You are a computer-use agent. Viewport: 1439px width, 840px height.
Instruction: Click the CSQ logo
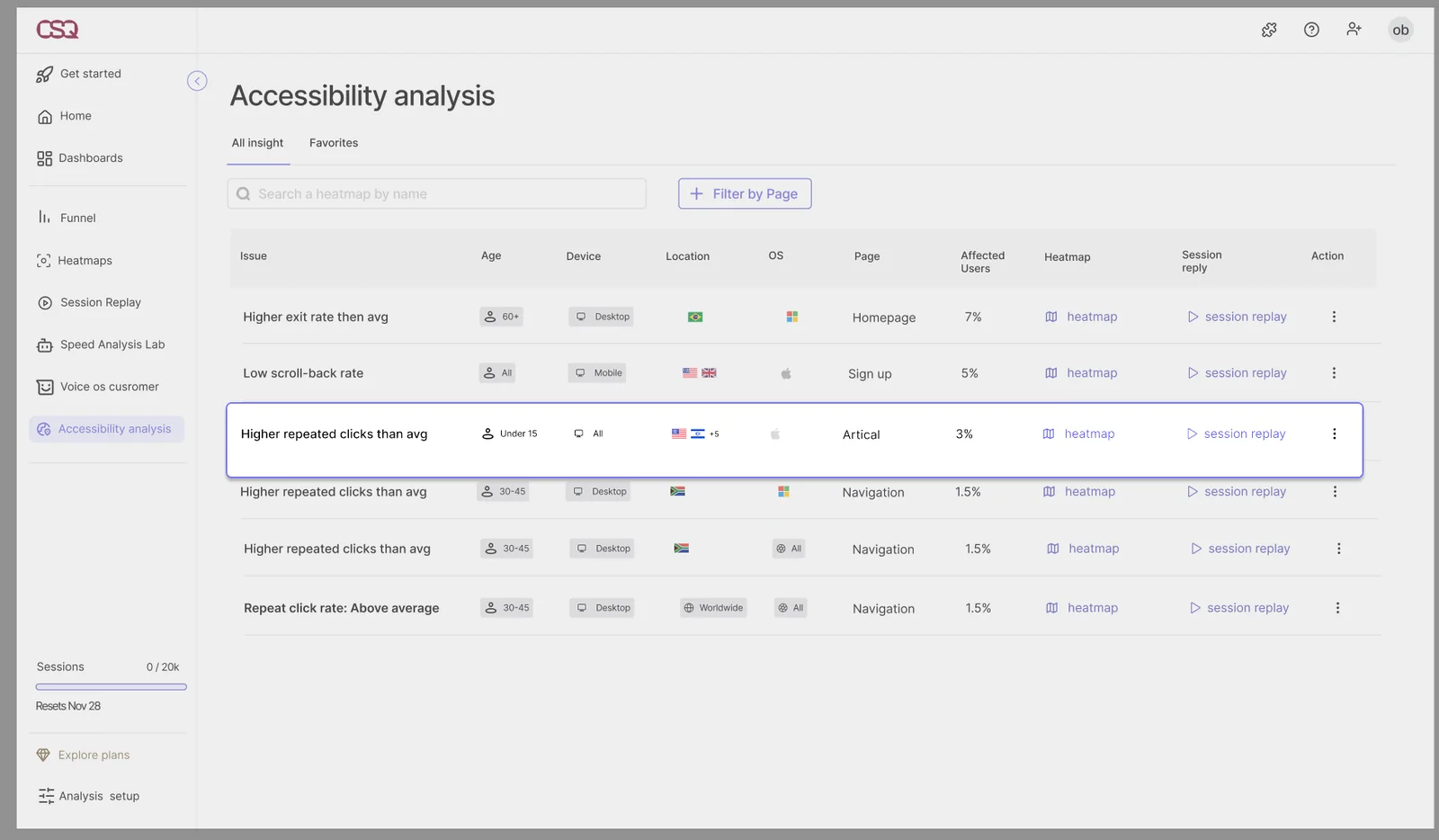click(x=58, y=30)
